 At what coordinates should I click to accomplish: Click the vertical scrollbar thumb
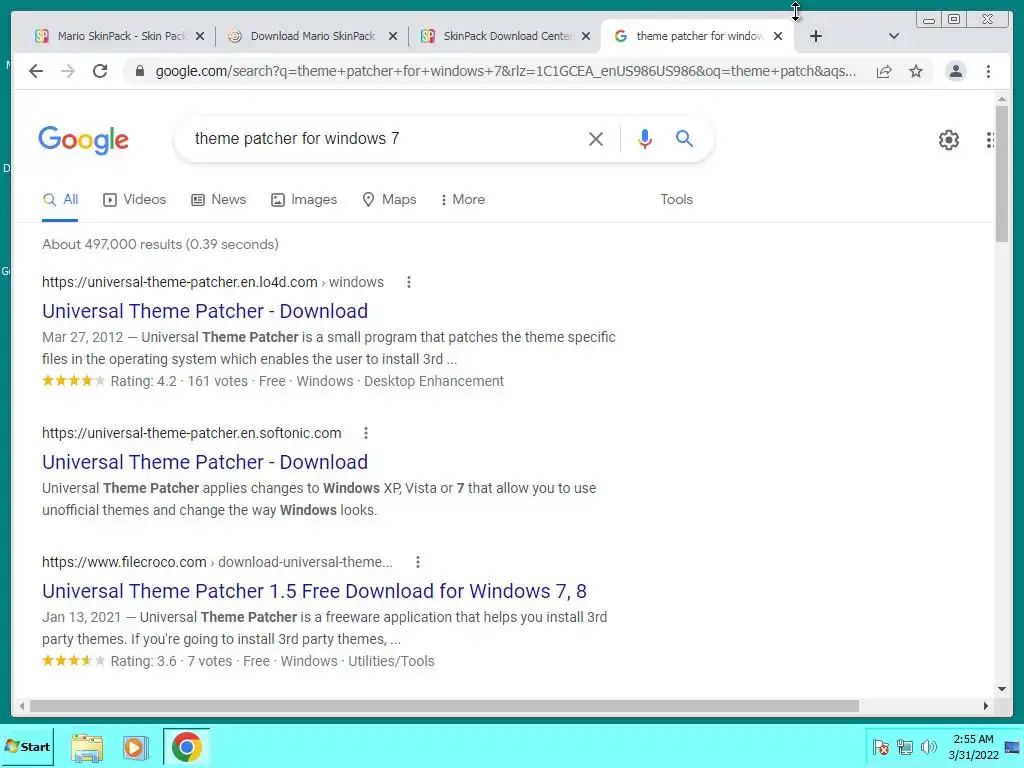(x=1002, y=174)
